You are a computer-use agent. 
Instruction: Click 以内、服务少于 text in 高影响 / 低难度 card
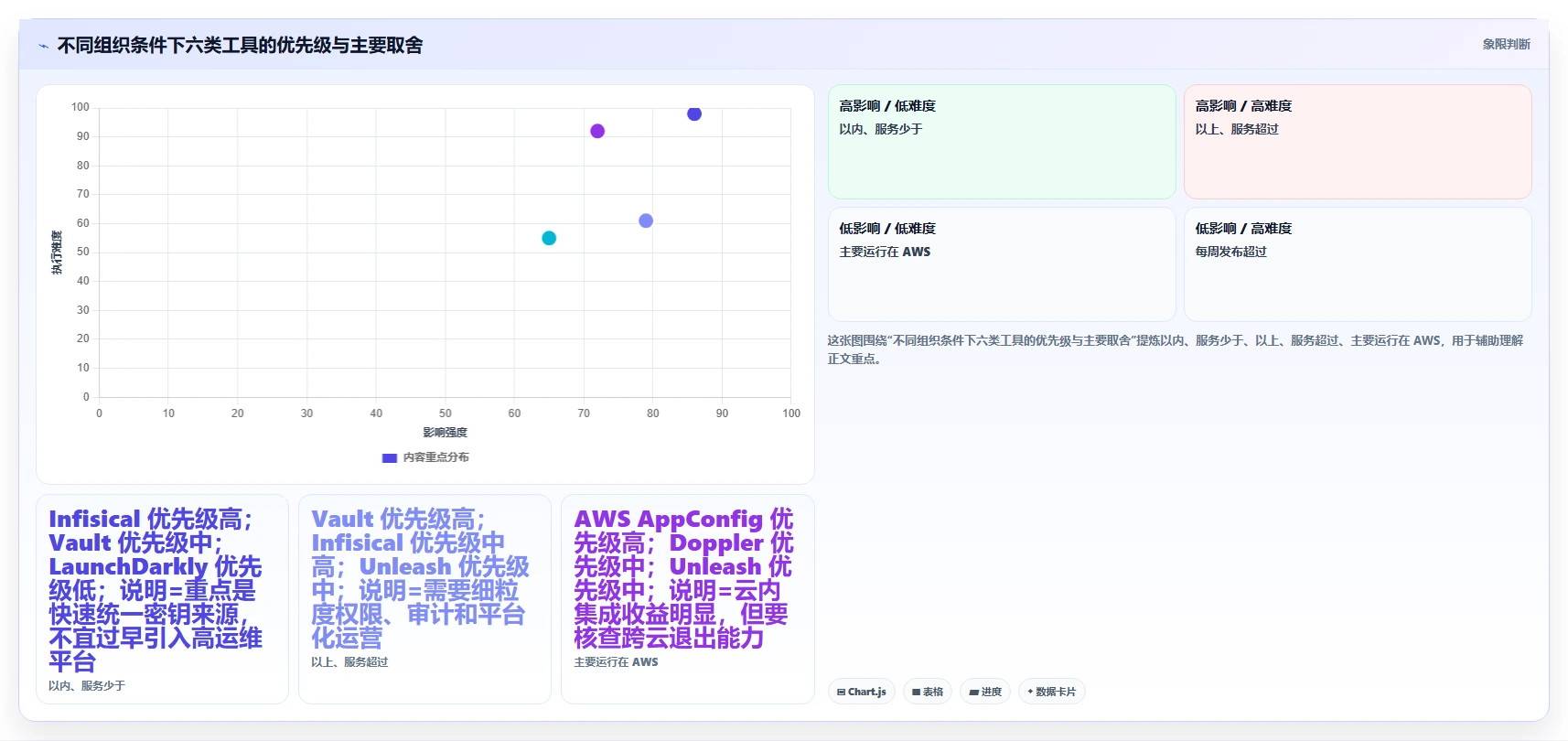[881, 129]
